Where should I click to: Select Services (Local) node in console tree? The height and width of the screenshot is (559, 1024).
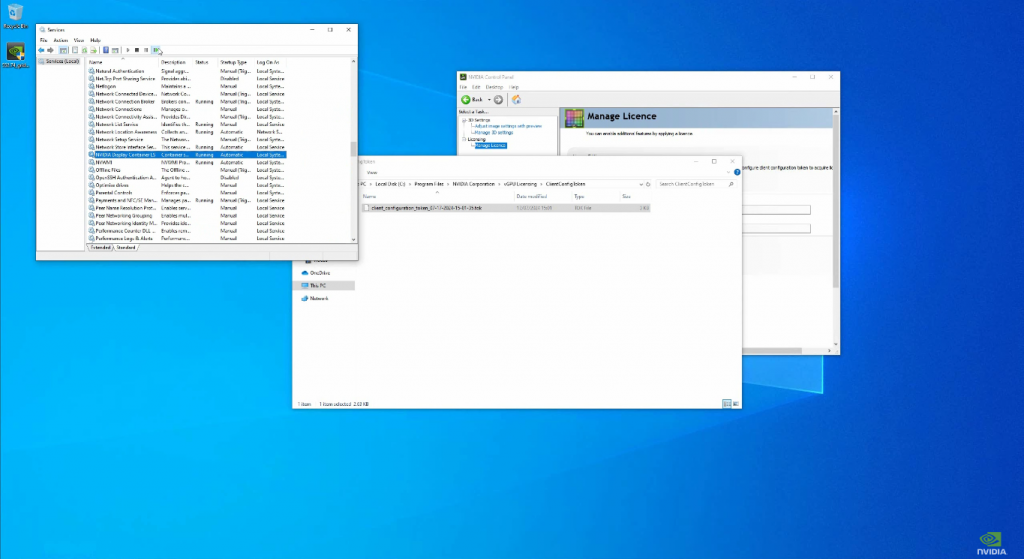tap(59, 61)
